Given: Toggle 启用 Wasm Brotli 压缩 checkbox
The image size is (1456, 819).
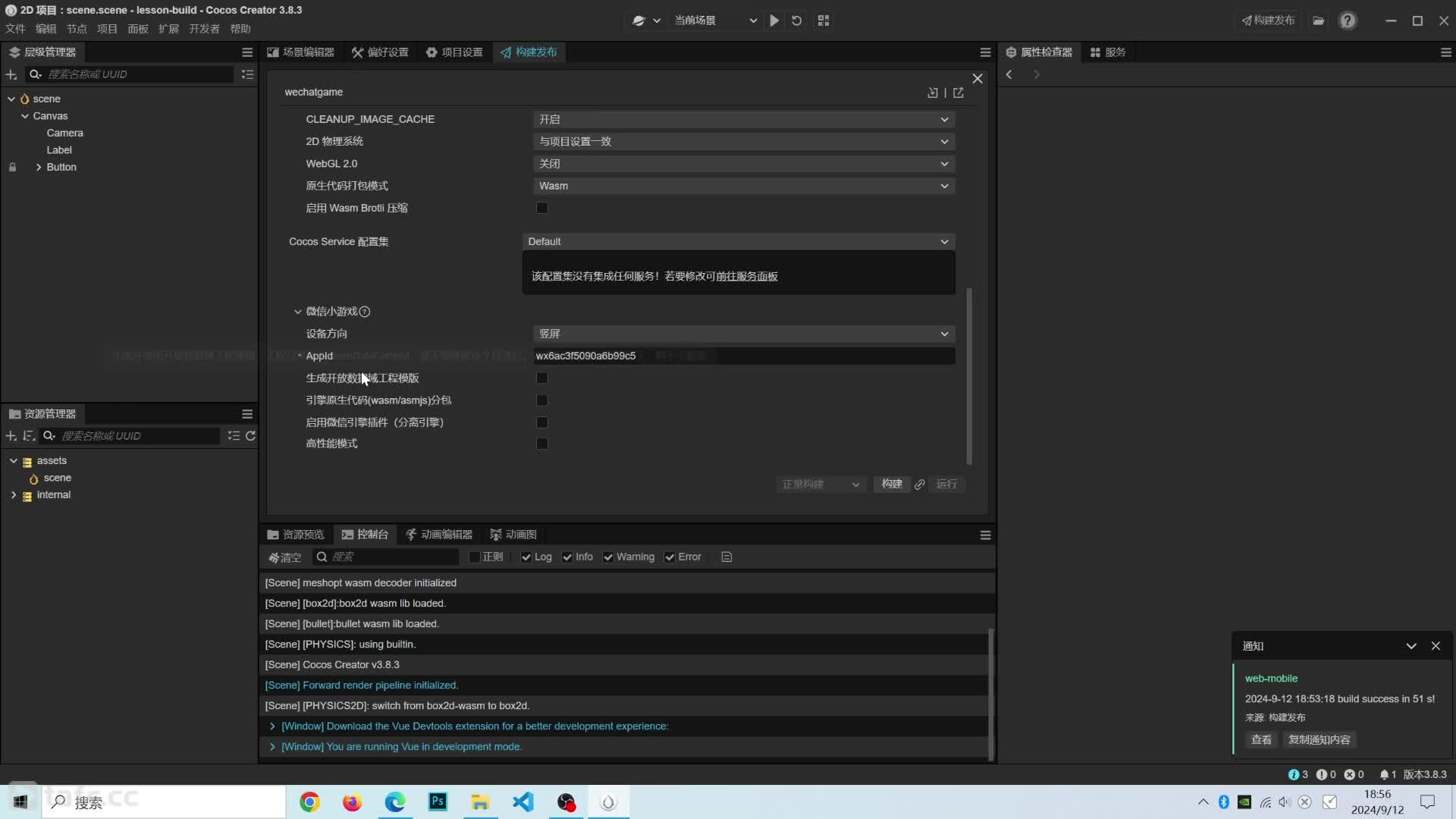Looking at the screenshot, I should (541, 208).
